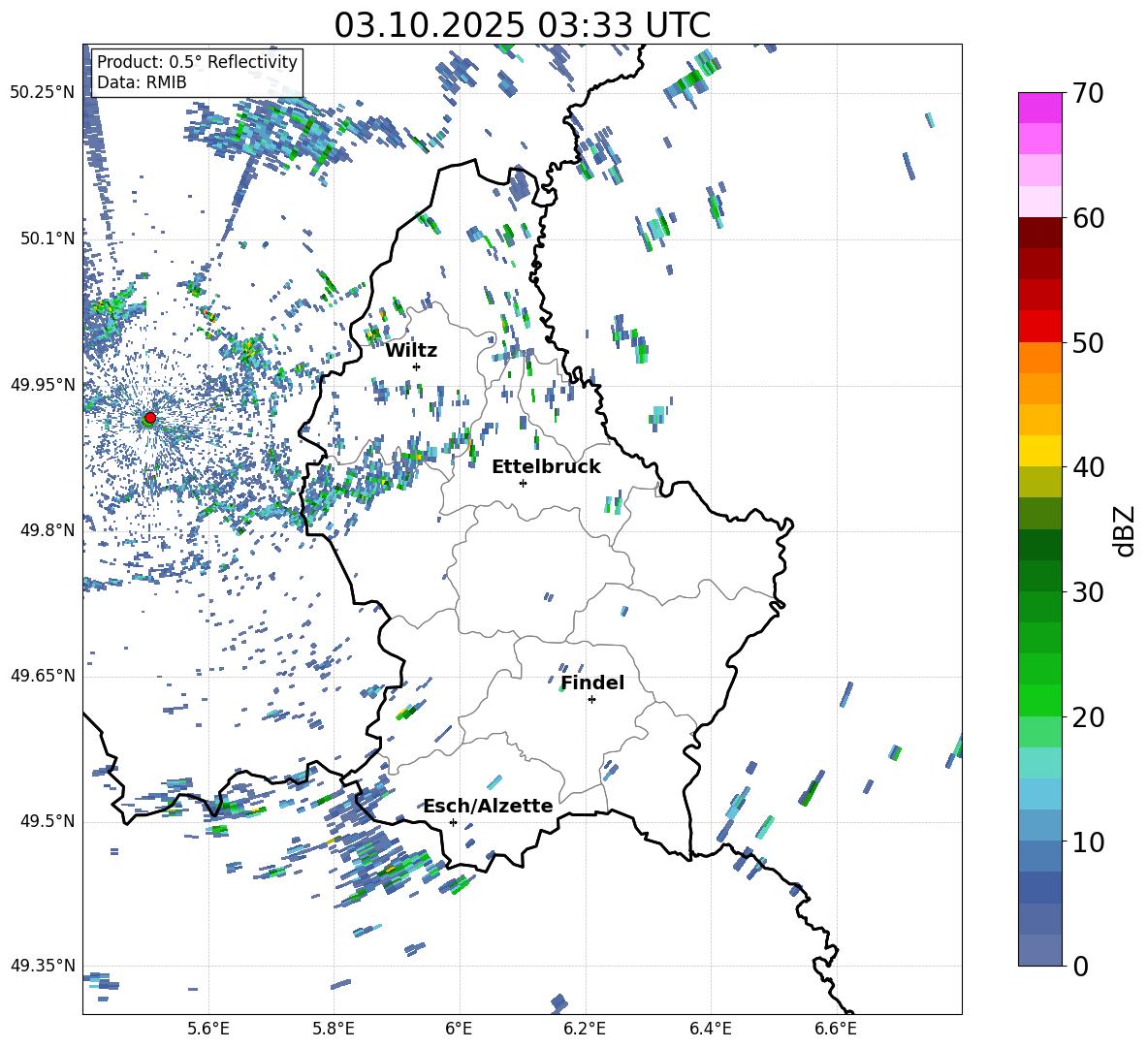
Task: Click the 70 tick label on colorbar
Action: point(1090,94)
